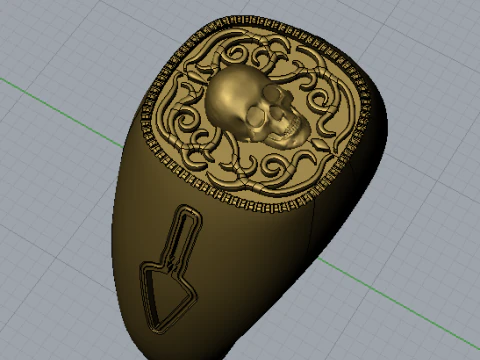The height and width of the screenshot is (360, 480).
Task: Select the trowel engraving on the ring shank
Action: [171, 269]
